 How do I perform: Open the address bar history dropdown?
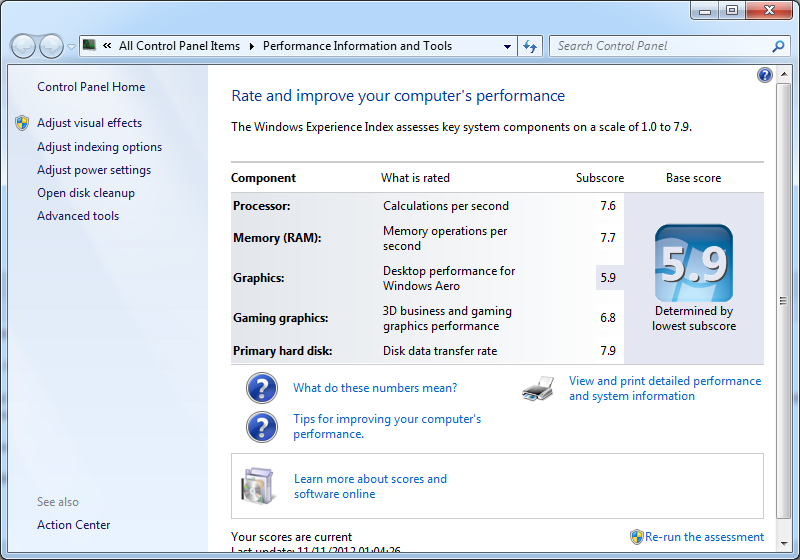507,46
